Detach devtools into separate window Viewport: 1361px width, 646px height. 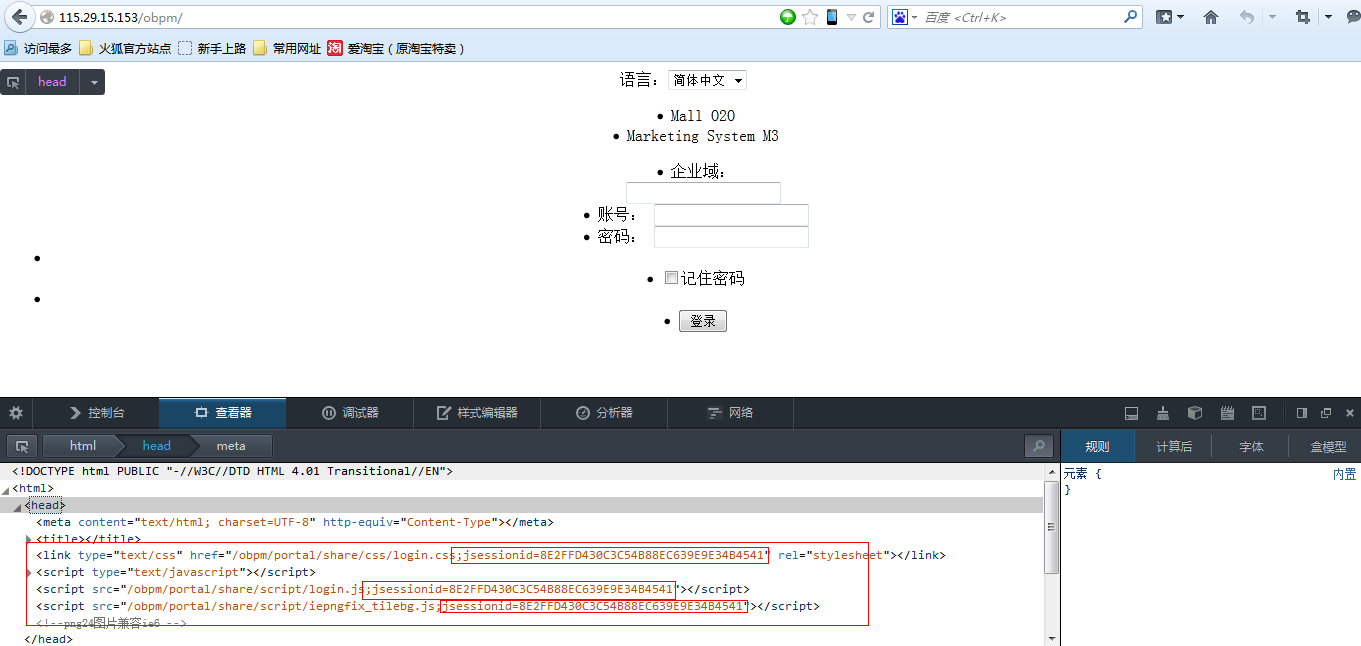tap(1326, 413)
